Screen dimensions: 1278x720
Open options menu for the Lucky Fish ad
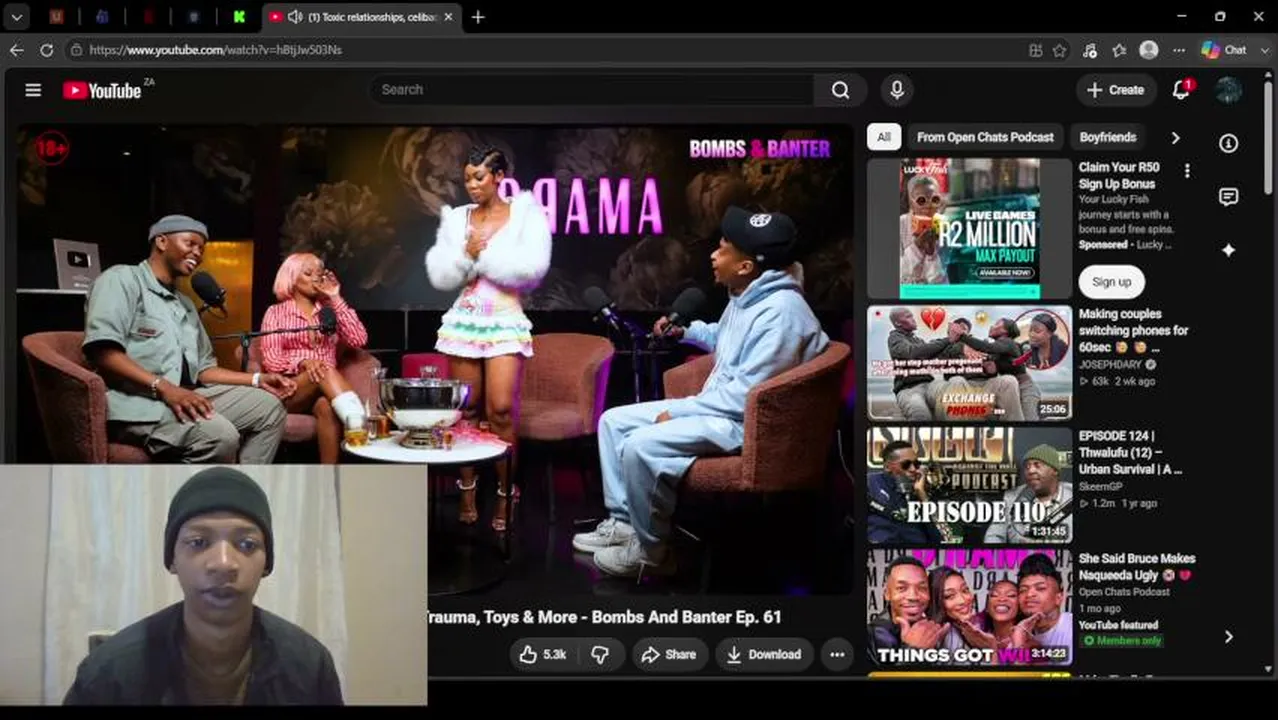pyautogui.click(x=1187, y=171)
